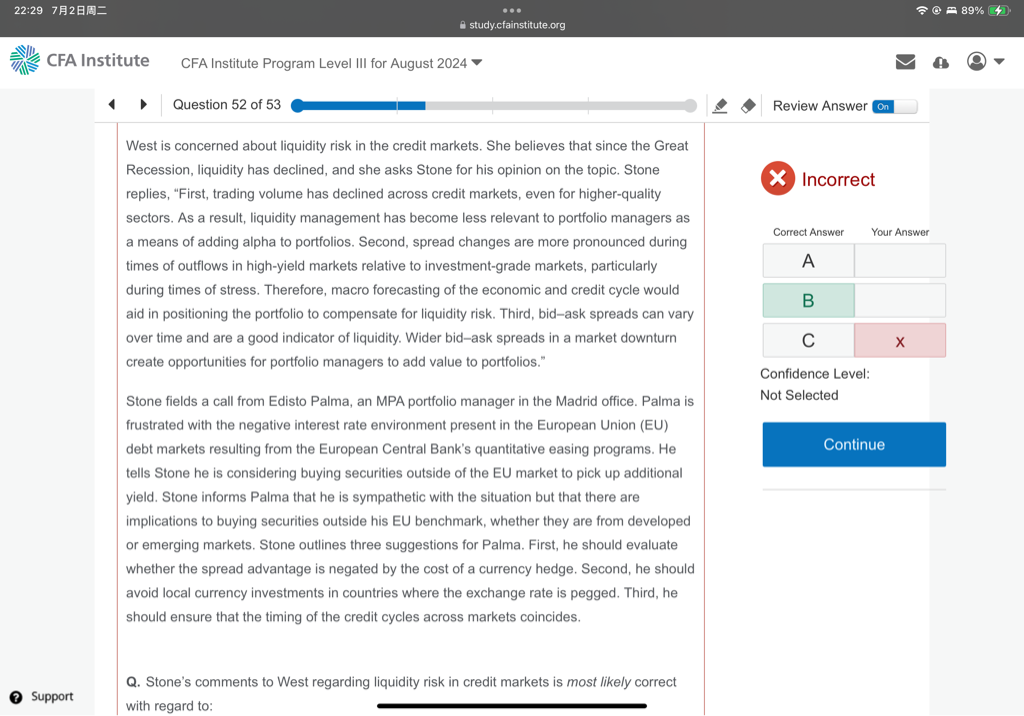
Task: Click the 89% battery percentage text
Action: 972,10
